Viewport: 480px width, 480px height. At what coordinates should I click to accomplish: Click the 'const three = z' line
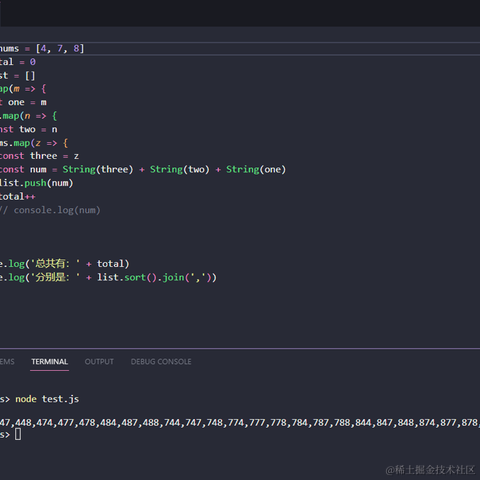tap(39, 156)
